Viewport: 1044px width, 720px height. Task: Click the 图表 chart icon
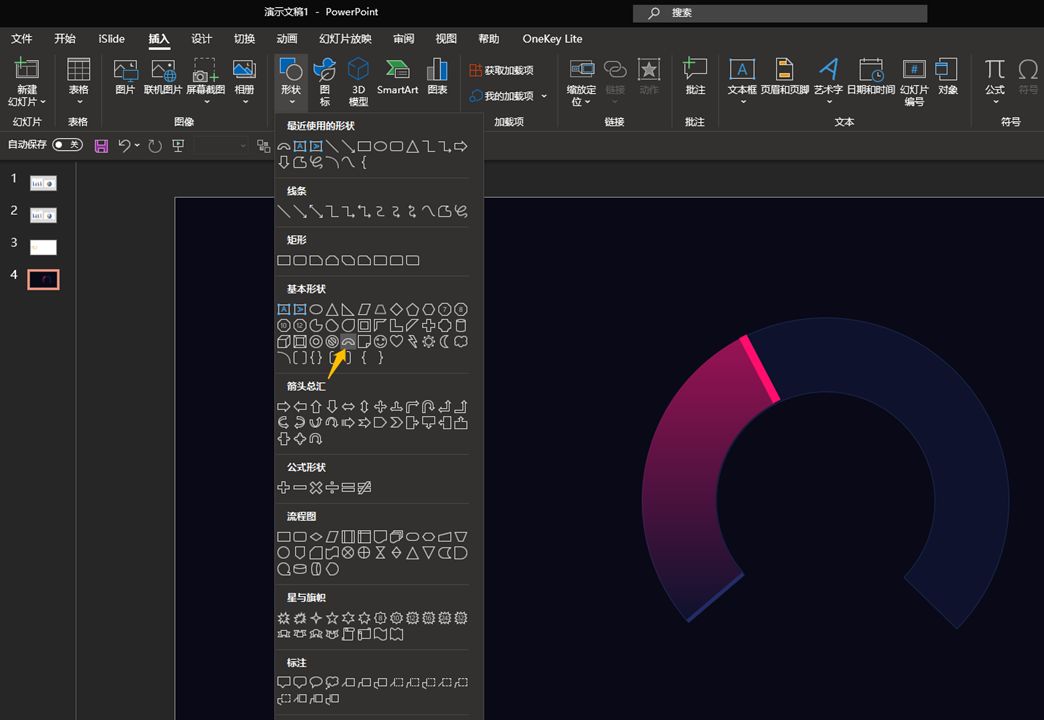click(437, 77)
